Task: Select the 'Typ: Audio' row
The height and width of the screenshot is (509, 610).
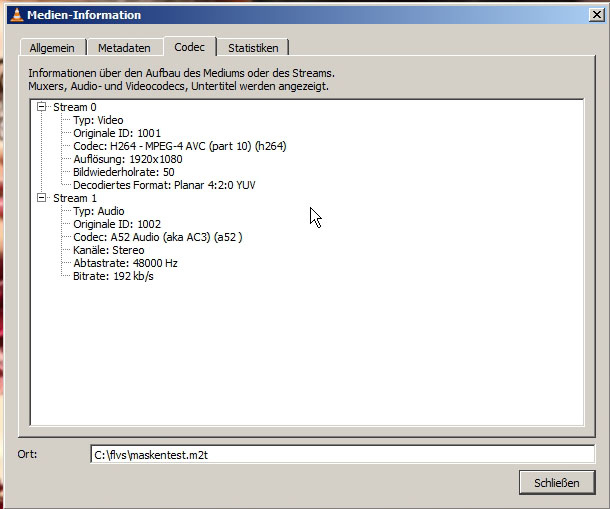Action: [99, 211]
